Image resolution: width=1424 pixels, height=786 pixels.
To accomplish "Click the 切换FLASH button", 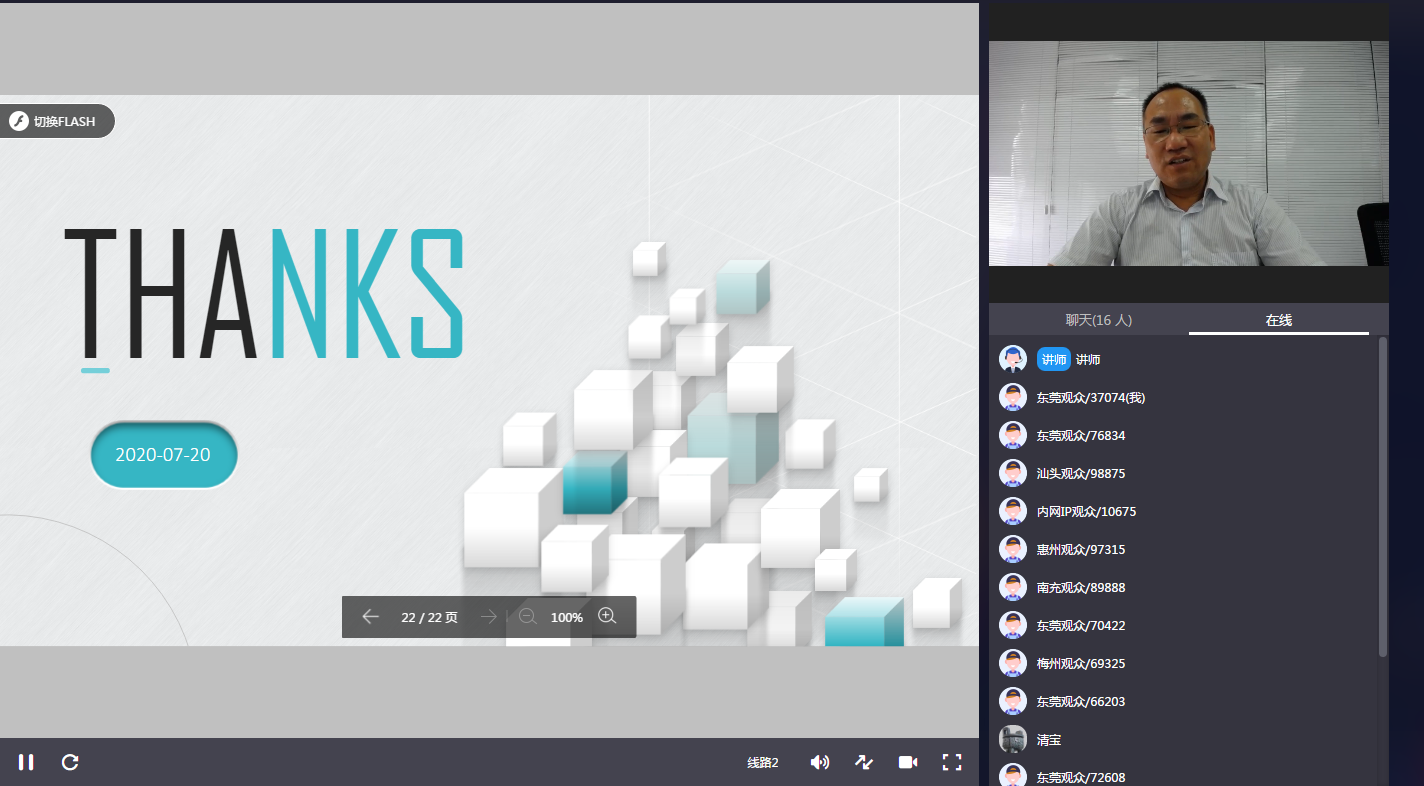I will [57, 122].
